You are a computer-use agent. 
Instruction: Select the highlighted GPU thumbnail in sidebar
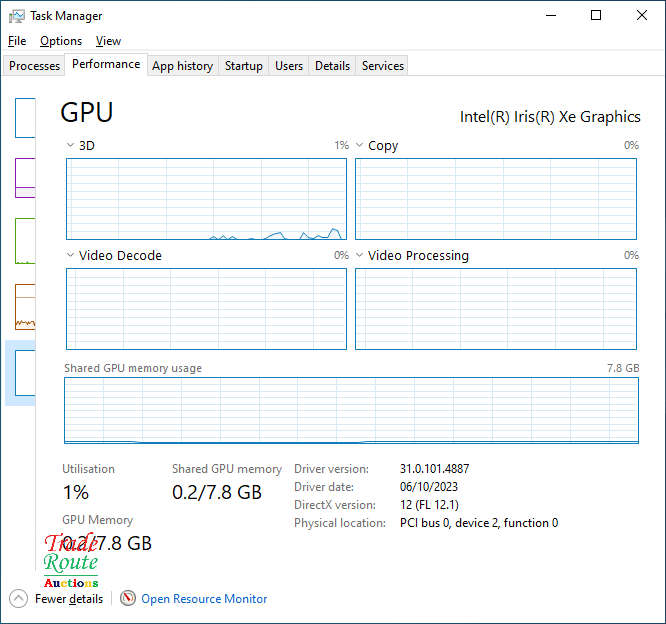(25, 372)
